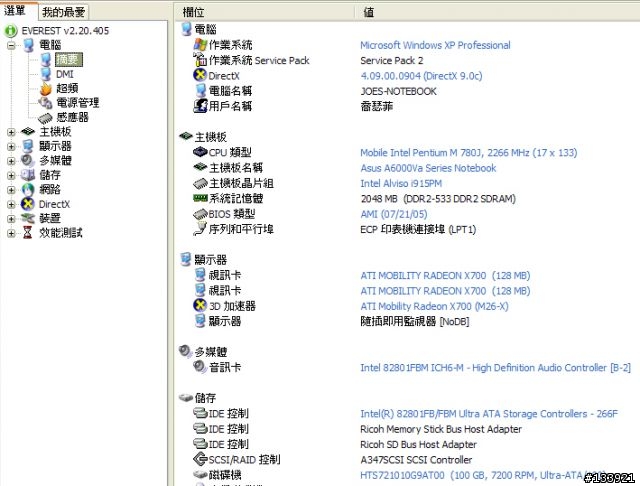The image size is (640, 486).
Task: Open Asus A6000Va Series Notebook link
Action: click(428, 168)
